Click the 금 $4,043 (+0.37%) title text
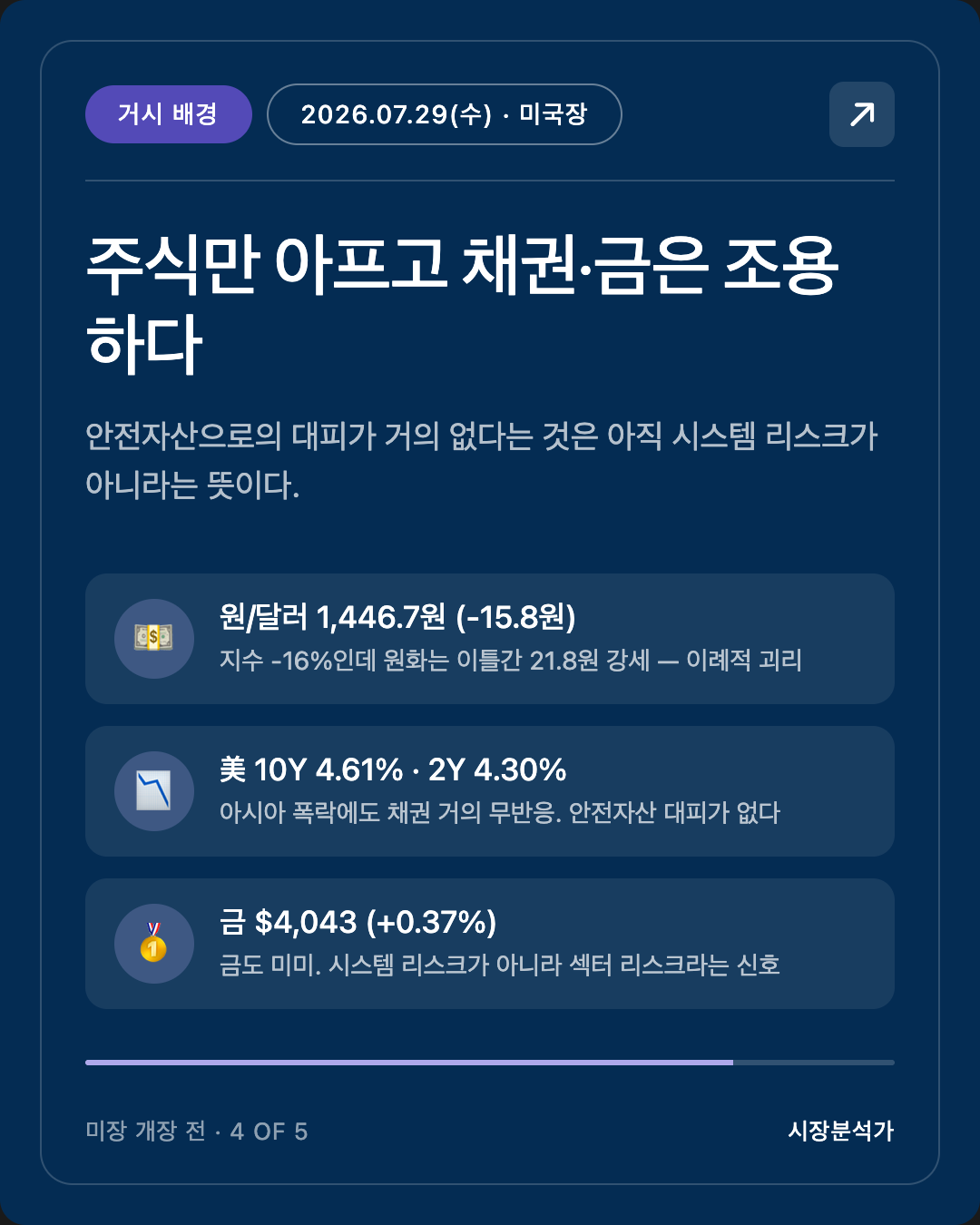980x1225 pixels. (358, 922)
